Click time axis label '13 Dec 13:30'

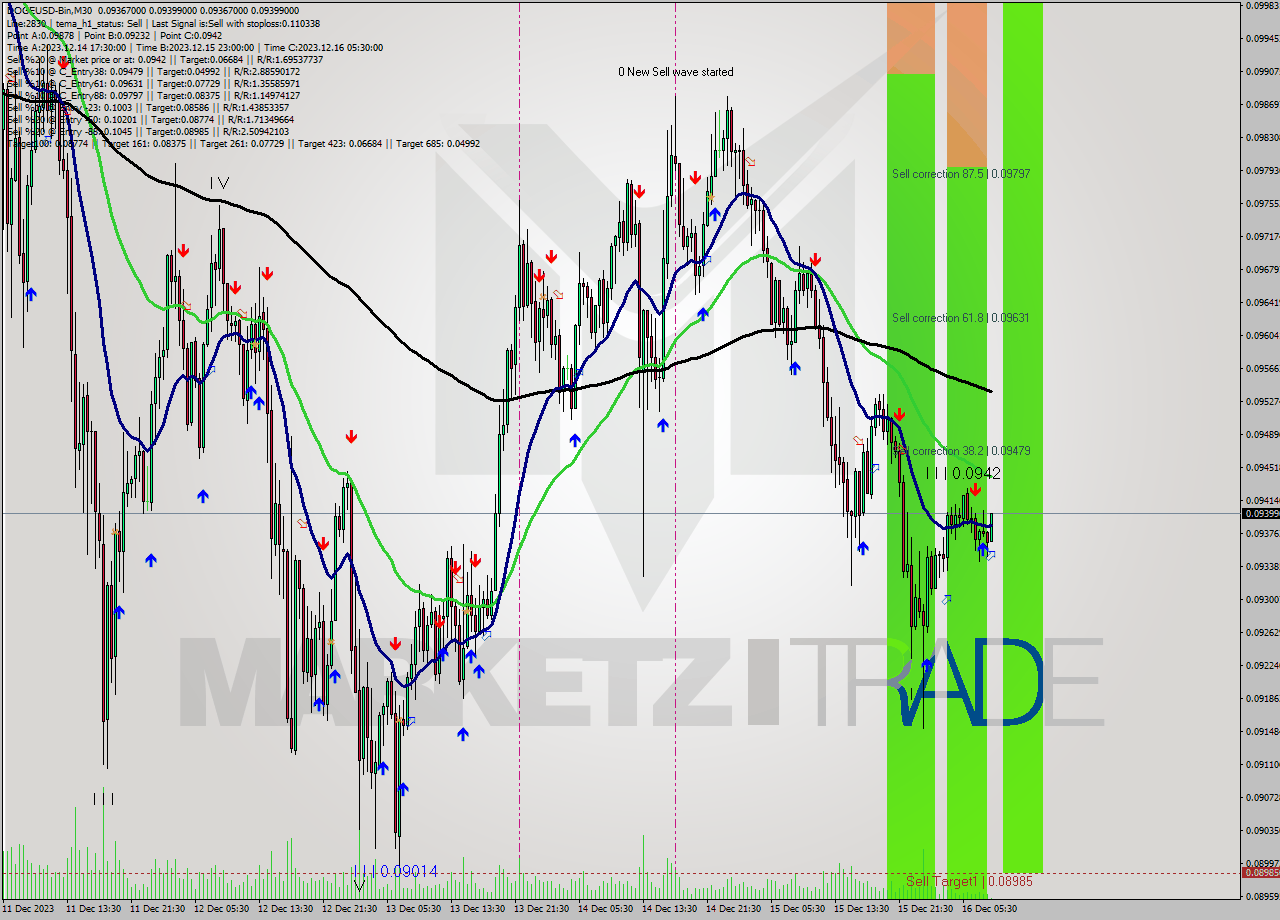tap(478, 909)
